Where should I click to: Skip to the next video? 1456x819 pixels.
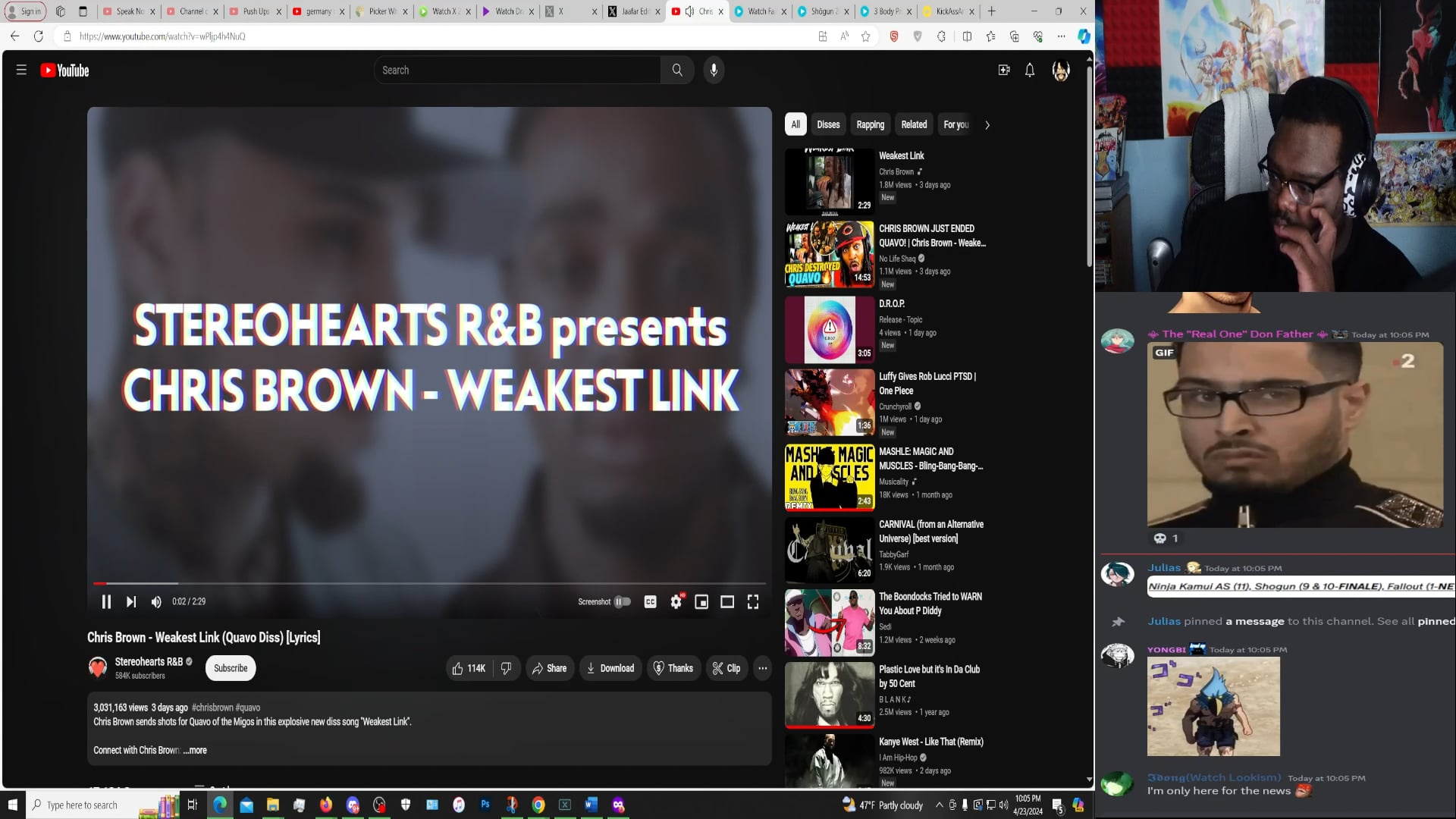[x=131, y=601]
